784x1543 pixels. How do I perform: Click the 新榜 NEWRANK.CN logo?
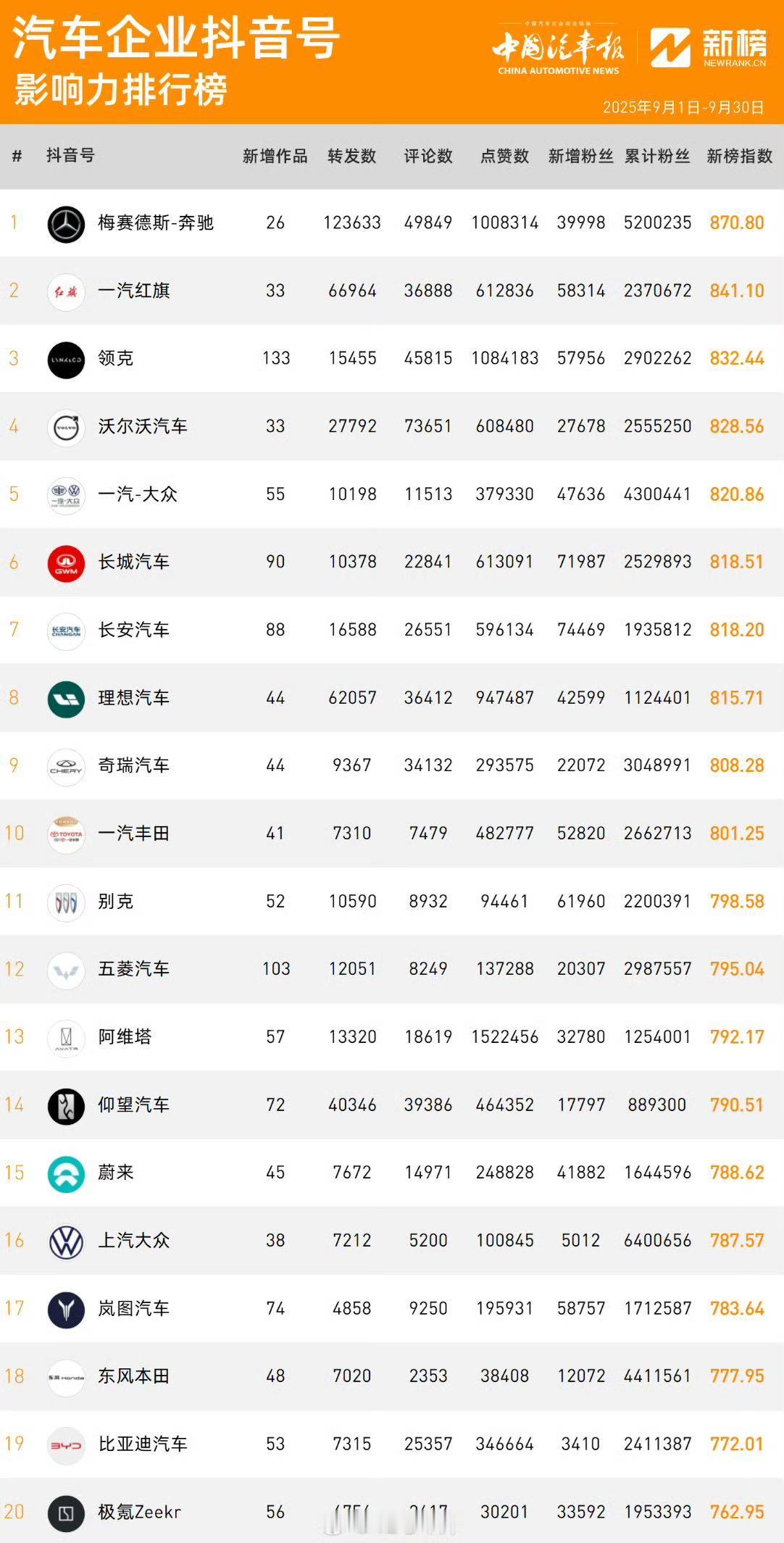pos(708,49)
